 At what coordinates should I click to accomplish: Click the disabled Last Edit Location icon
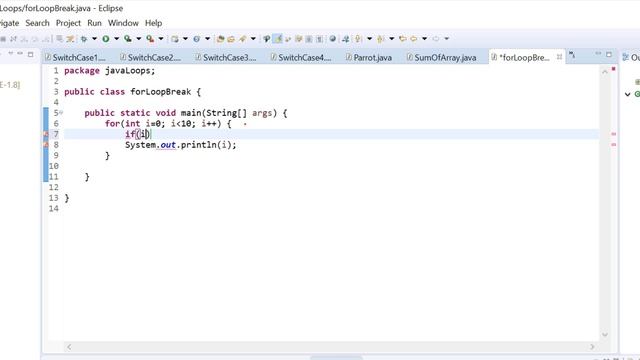[436, 39]
